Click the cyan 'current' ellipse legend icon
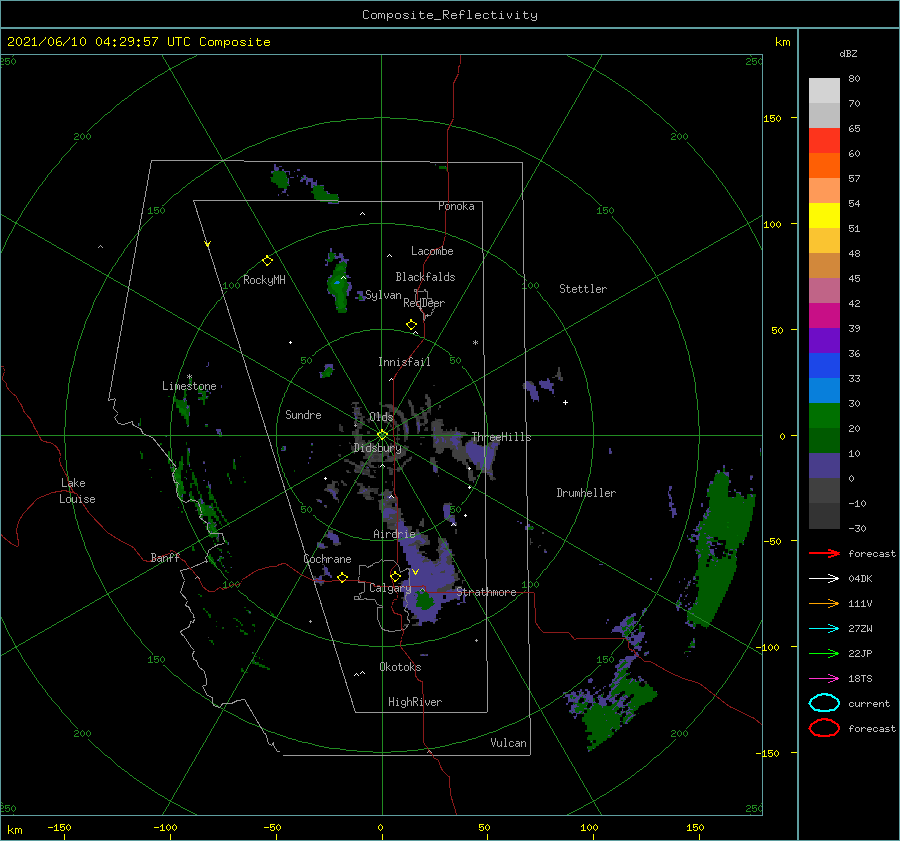 click(824, 703)
